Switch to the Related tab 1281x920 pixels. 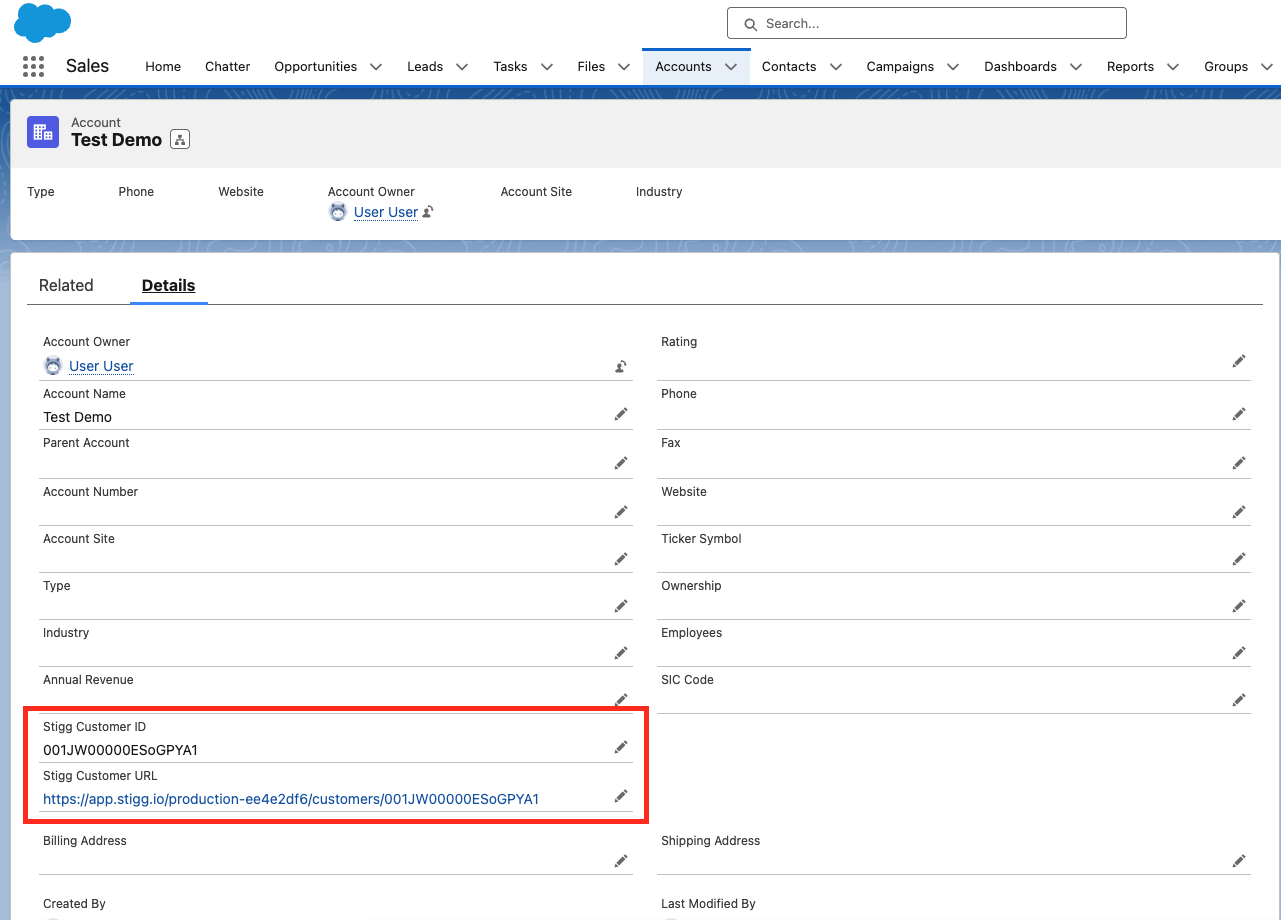tap(66, 285)
